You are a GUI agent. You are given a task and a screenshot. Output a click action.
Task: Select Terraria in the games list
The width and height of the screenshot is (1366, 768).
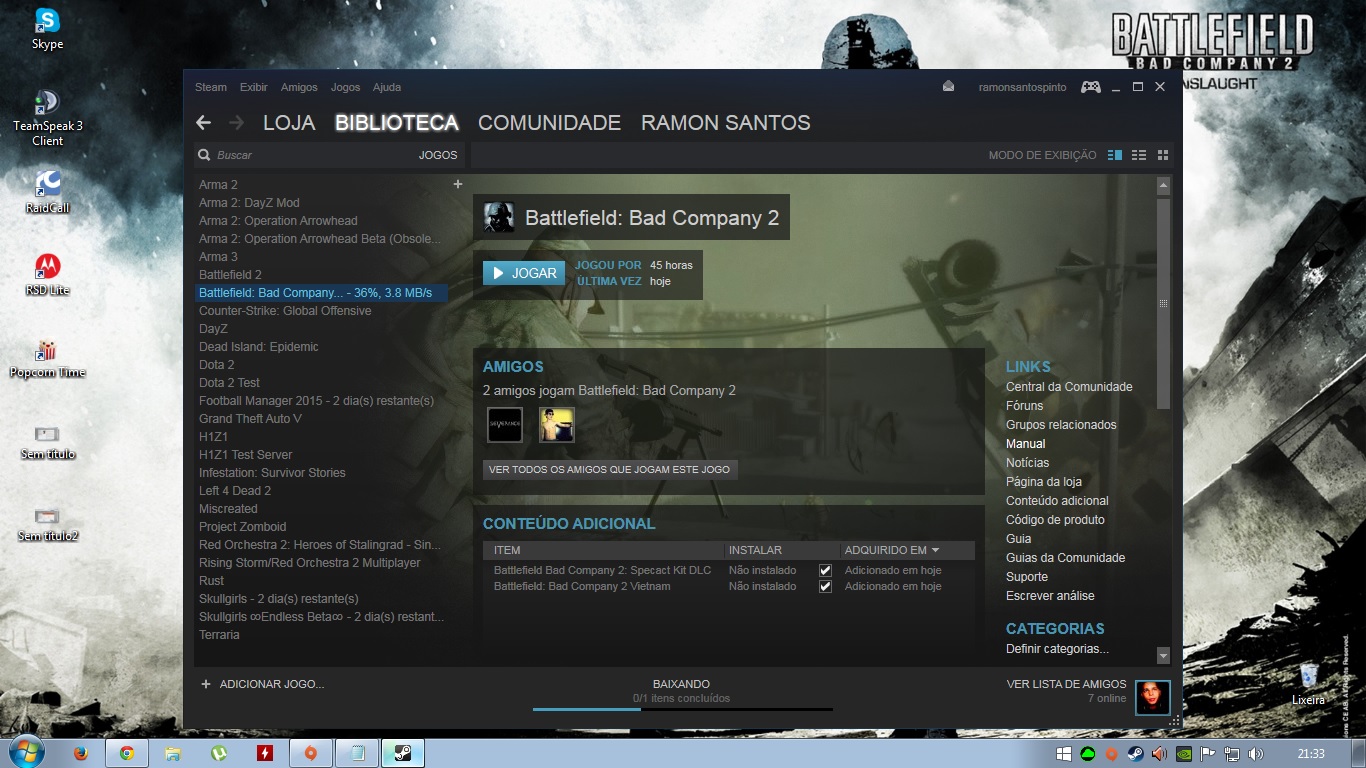[219, 635]
